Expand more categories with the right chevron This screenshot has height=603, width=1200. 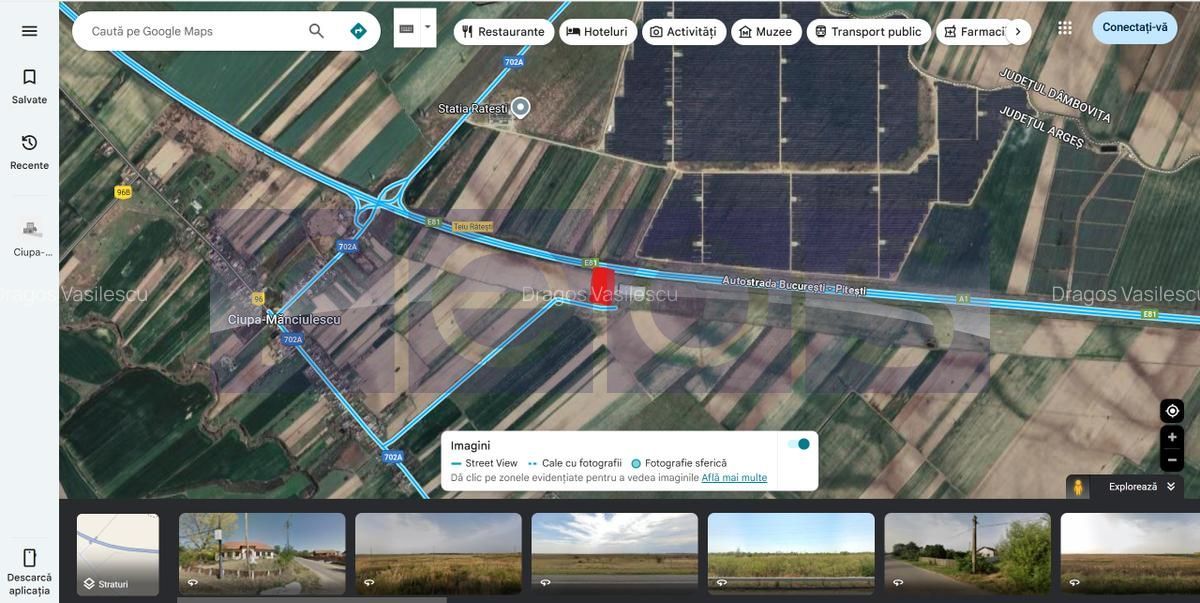pos(1019,31)
